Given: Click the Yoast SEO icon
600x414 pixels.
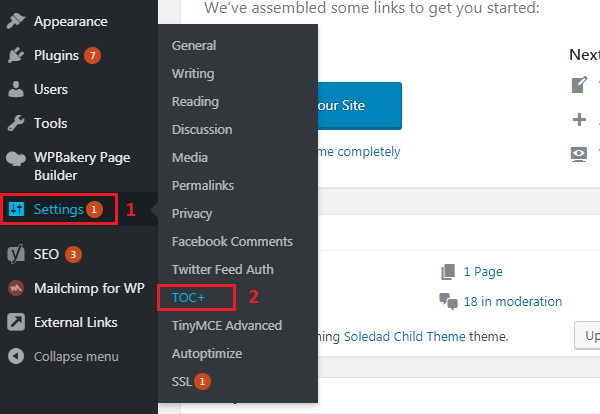Looking at the screenshot, I should pyautogui.click(x=15, y=254).
